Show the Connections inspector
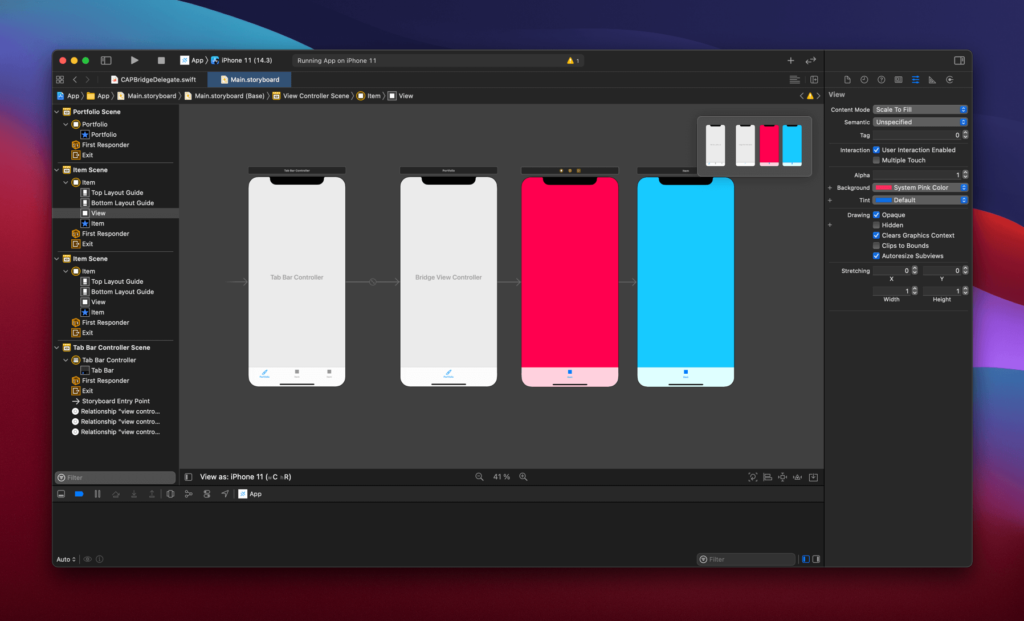This screenshot has height=621, width=1024. pos(949,79)
